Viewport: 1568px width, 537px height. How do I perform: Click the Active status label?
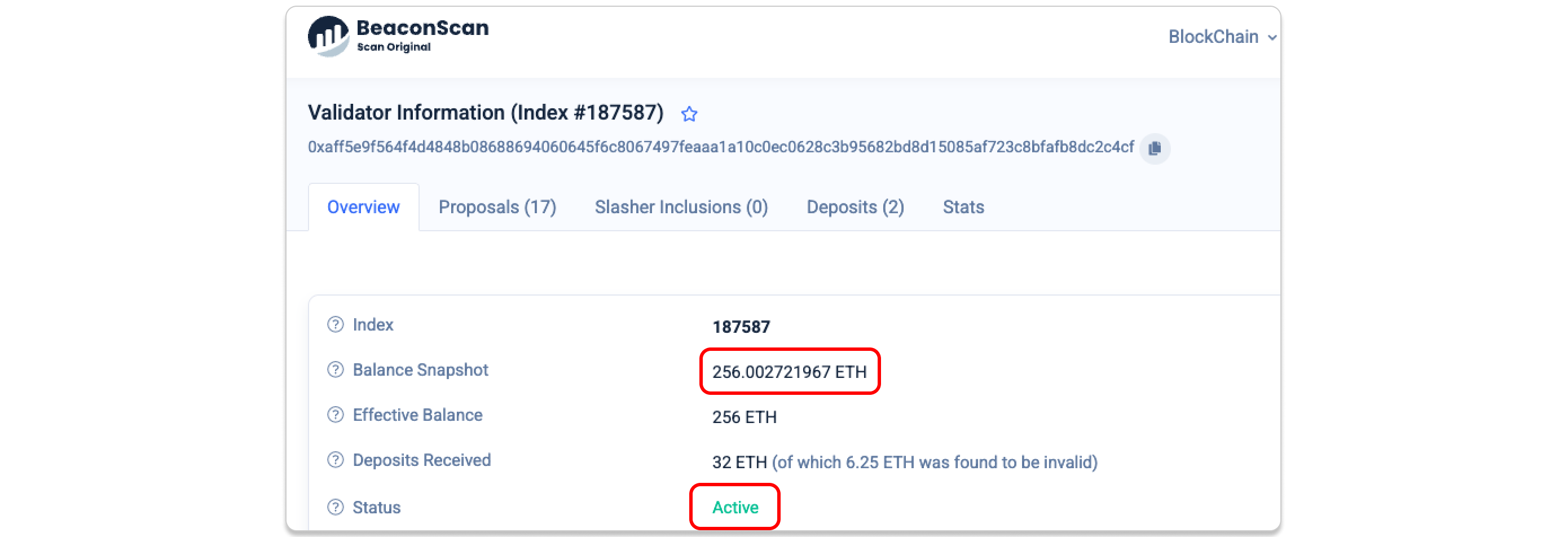coord(735,507)
